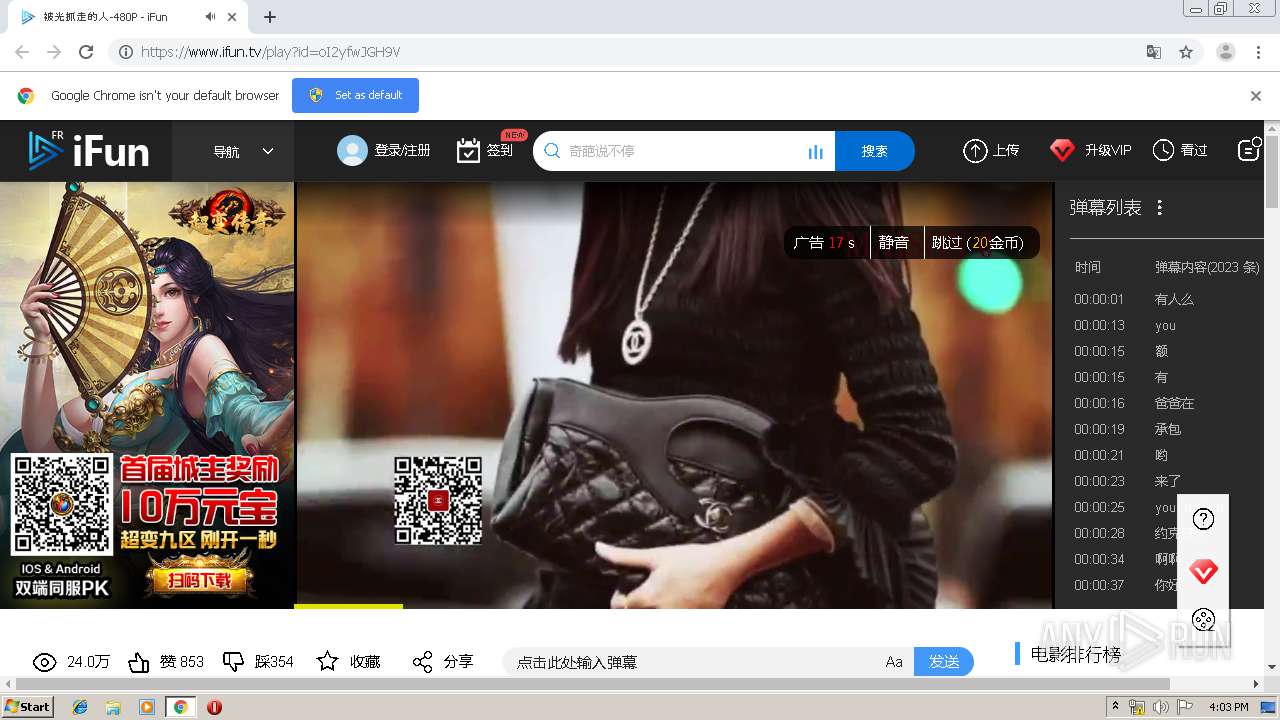Viewport: 1280px width, 720px height.
Task: Click the star 收藏 favorite icon
Action: coord(327,662)
